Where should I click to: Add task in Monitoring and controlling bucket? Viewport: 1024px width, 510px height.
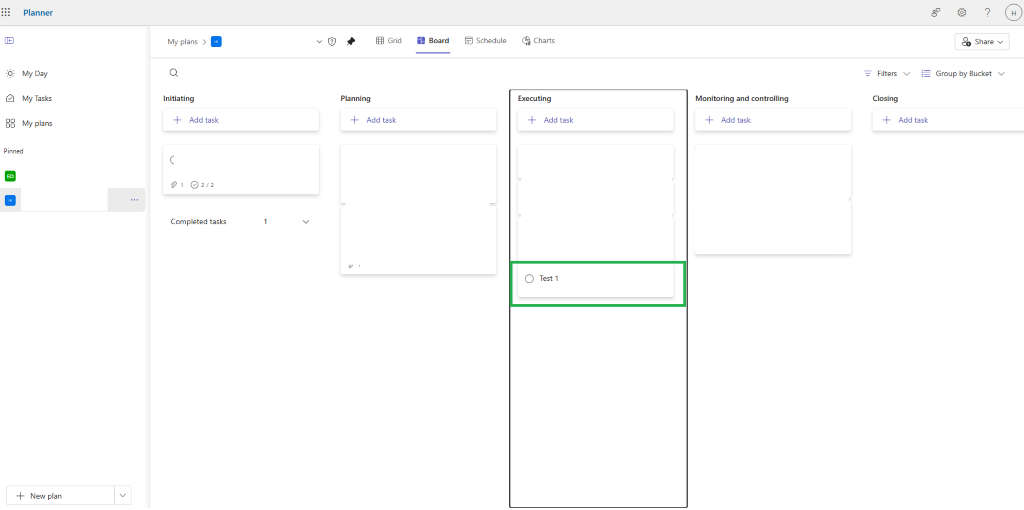773,120
